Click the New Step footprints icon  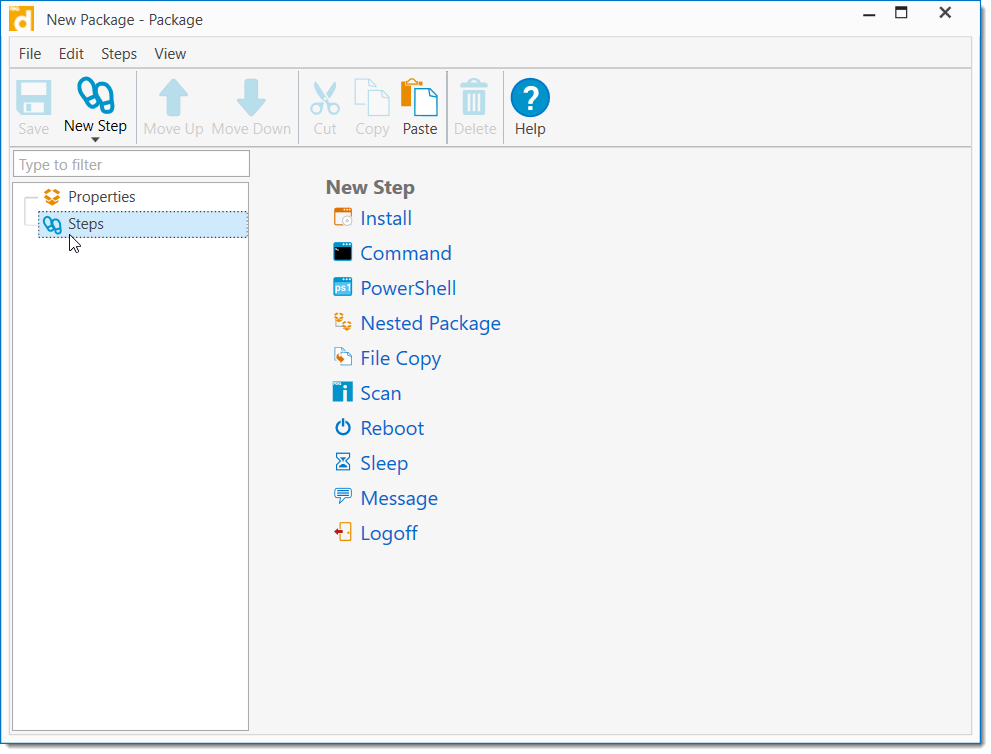[95, 95]
